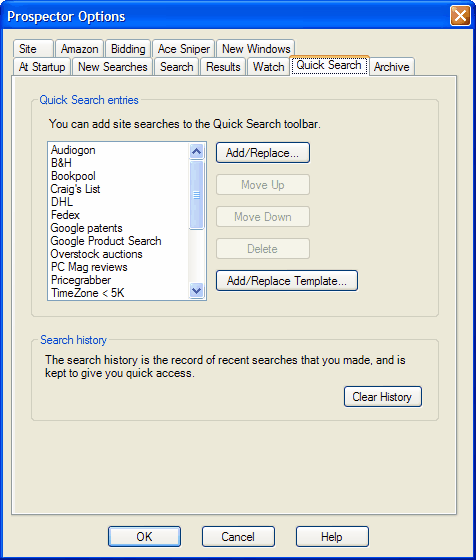Click the Add/Replace Template... button
476x560 pixels.
click(287, 281)
